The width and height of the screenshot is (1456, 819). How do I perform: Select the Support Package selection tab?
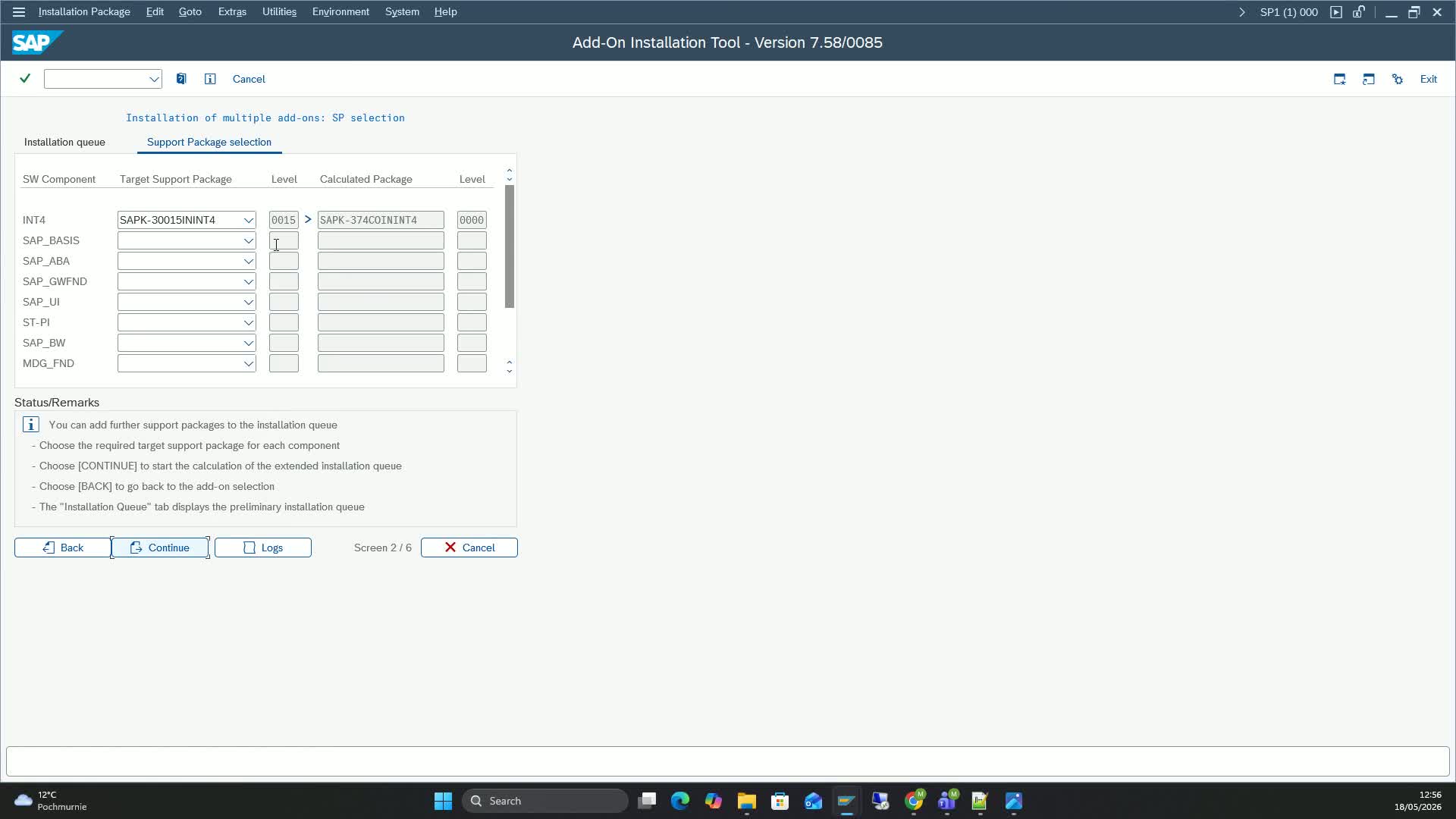click(x=209, y=142)
